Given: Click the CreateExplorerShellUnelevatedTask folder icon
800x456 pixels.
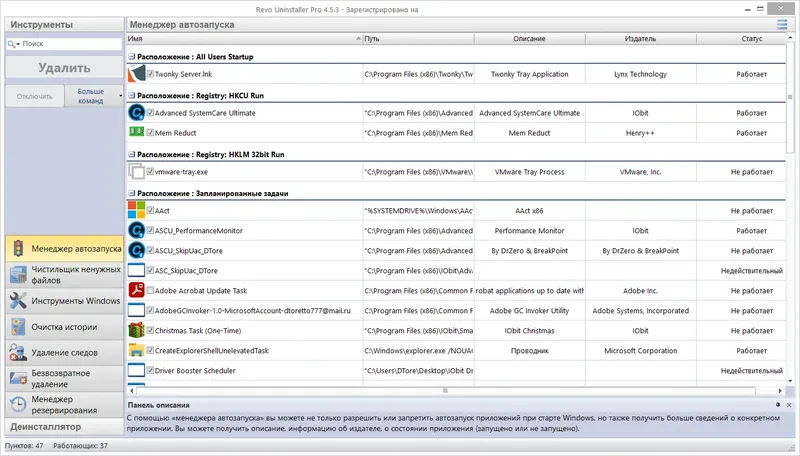Looking at the screenshot, I should click(136, 350).
